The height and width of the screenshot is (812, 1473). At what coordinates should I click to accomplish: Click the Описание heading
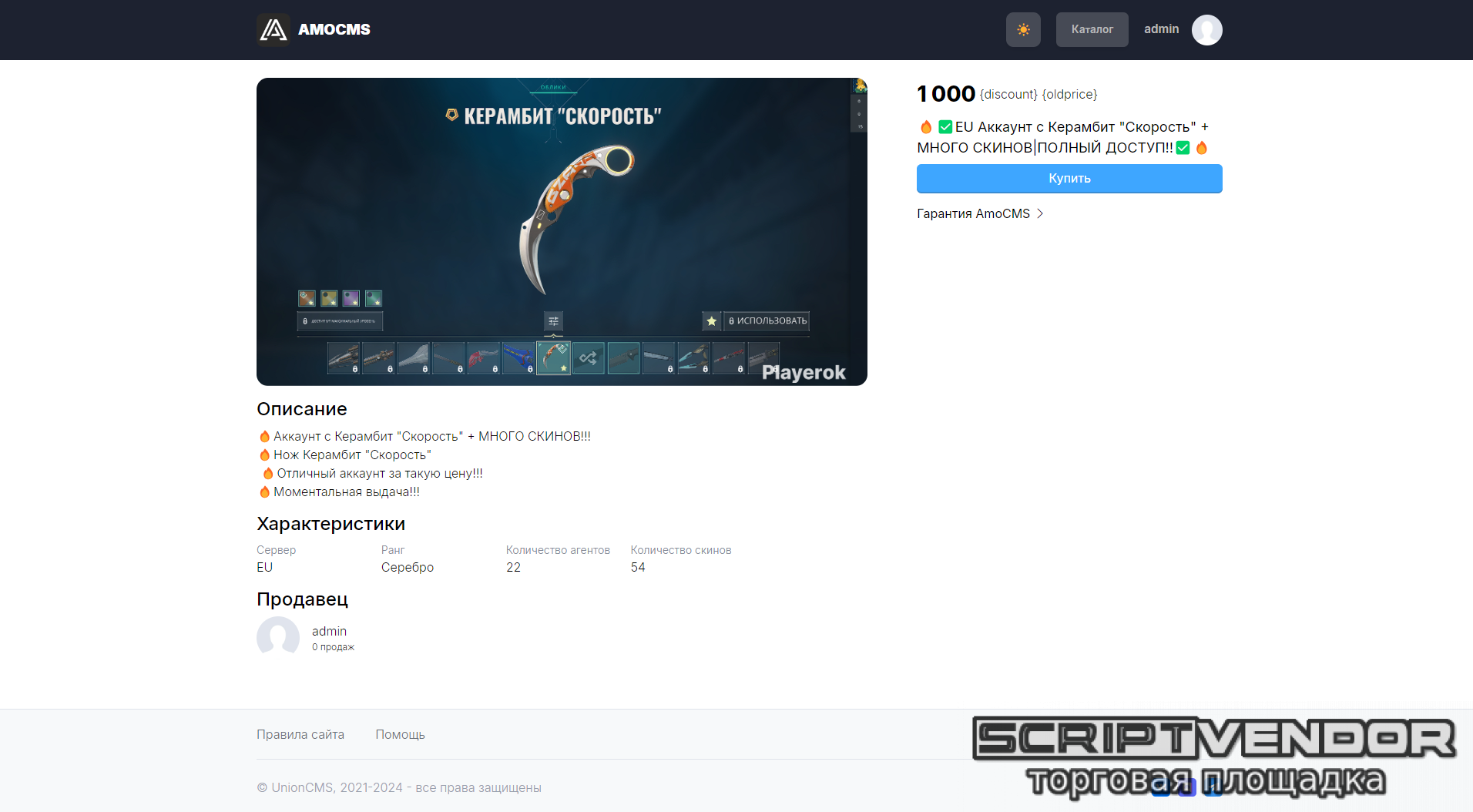coord(302,409)
